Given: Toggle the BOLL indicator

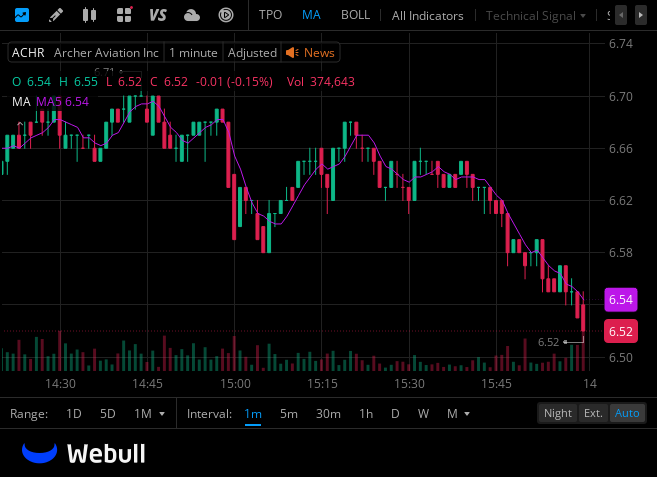Looking at the screenshot, I should click(355, 15).
